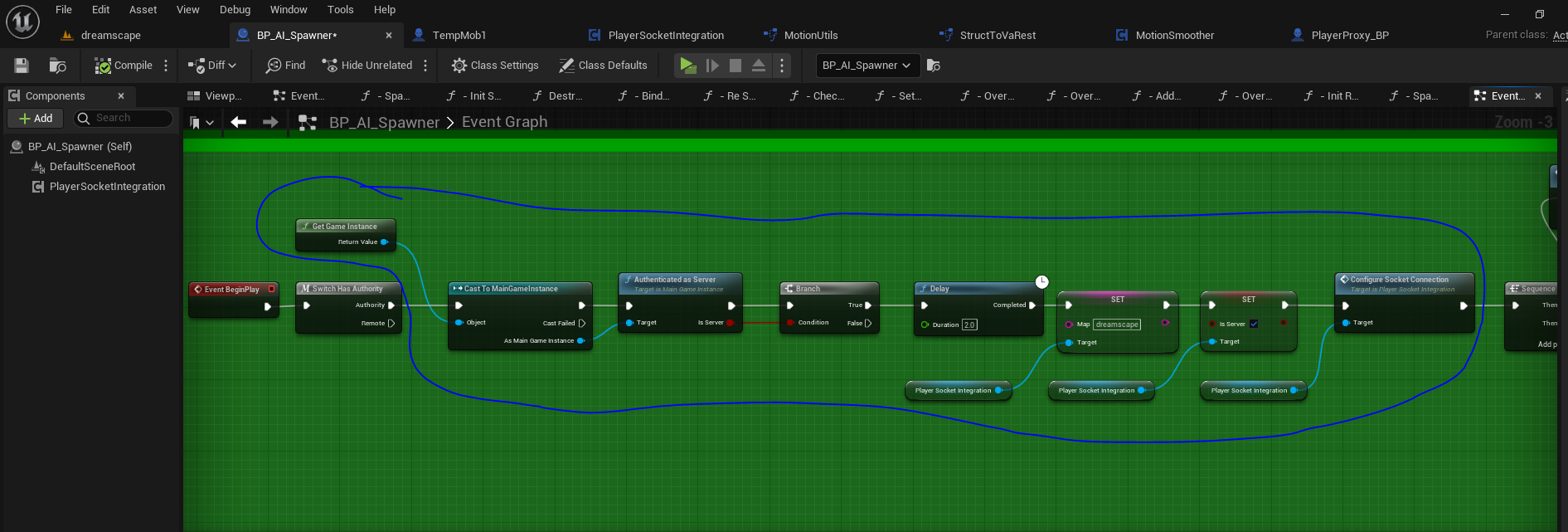Click the select debug object icon
This screenshot has width=1568, height=532.
(933, 66)
